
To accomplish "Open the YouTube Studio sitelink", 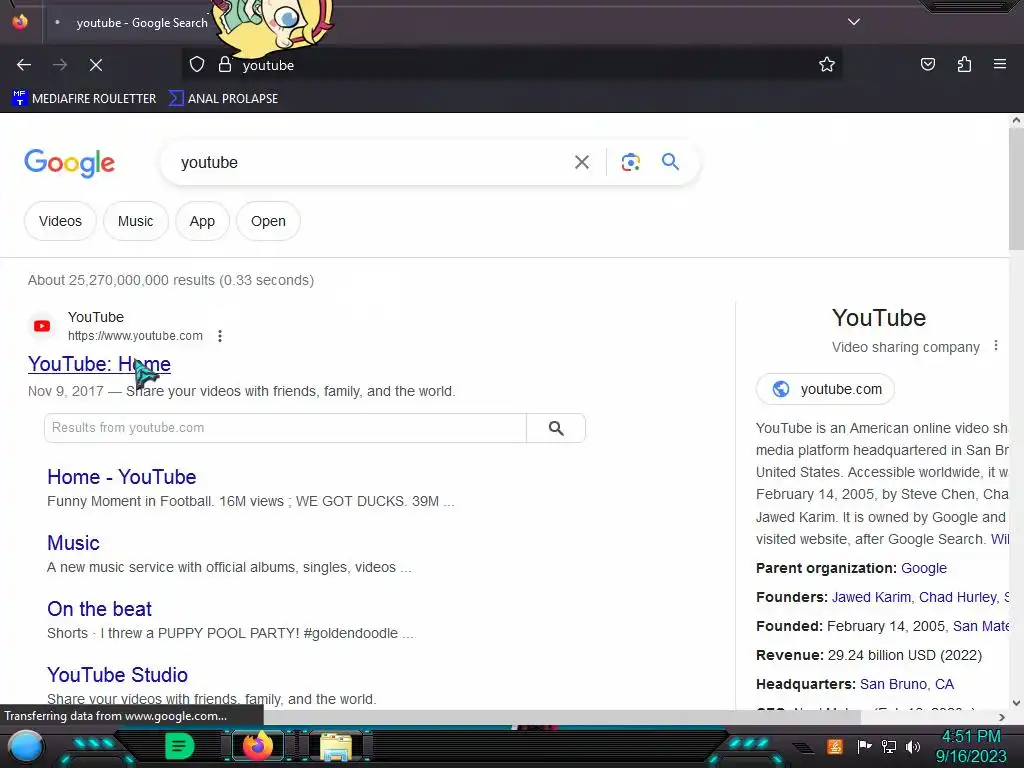I will (118, 675).
